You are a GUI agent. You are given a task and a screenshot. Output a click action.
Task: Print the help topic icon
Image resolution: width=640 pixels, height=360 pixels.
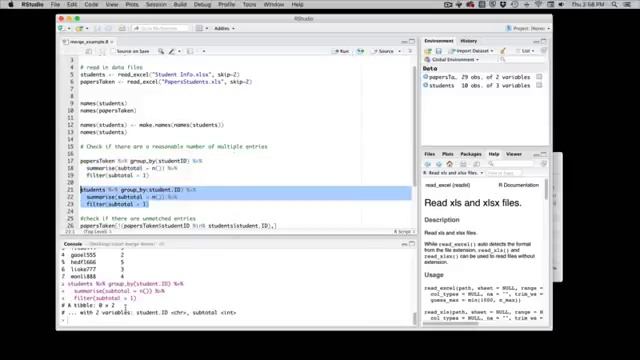tap(463, 164)
